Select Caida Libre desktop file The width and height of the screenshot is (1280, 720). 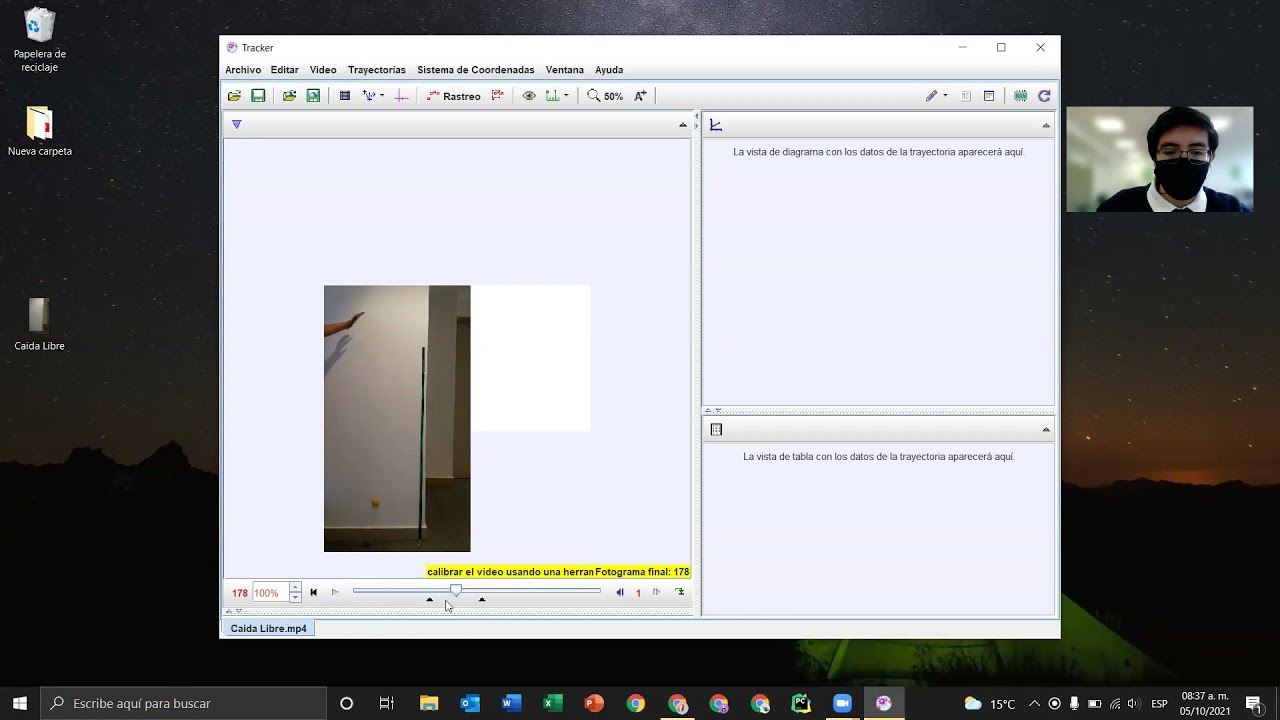pyautogui.click(x=39, y=325)
